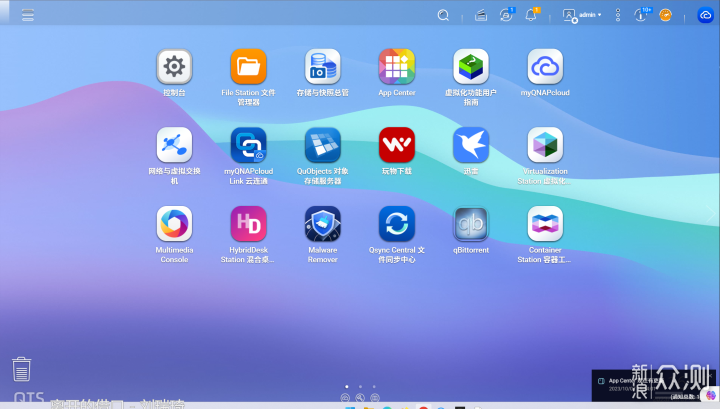Click the search magnifier icon
The width and height of the screenshot is (720, 409).
click(x=443, y=15)
